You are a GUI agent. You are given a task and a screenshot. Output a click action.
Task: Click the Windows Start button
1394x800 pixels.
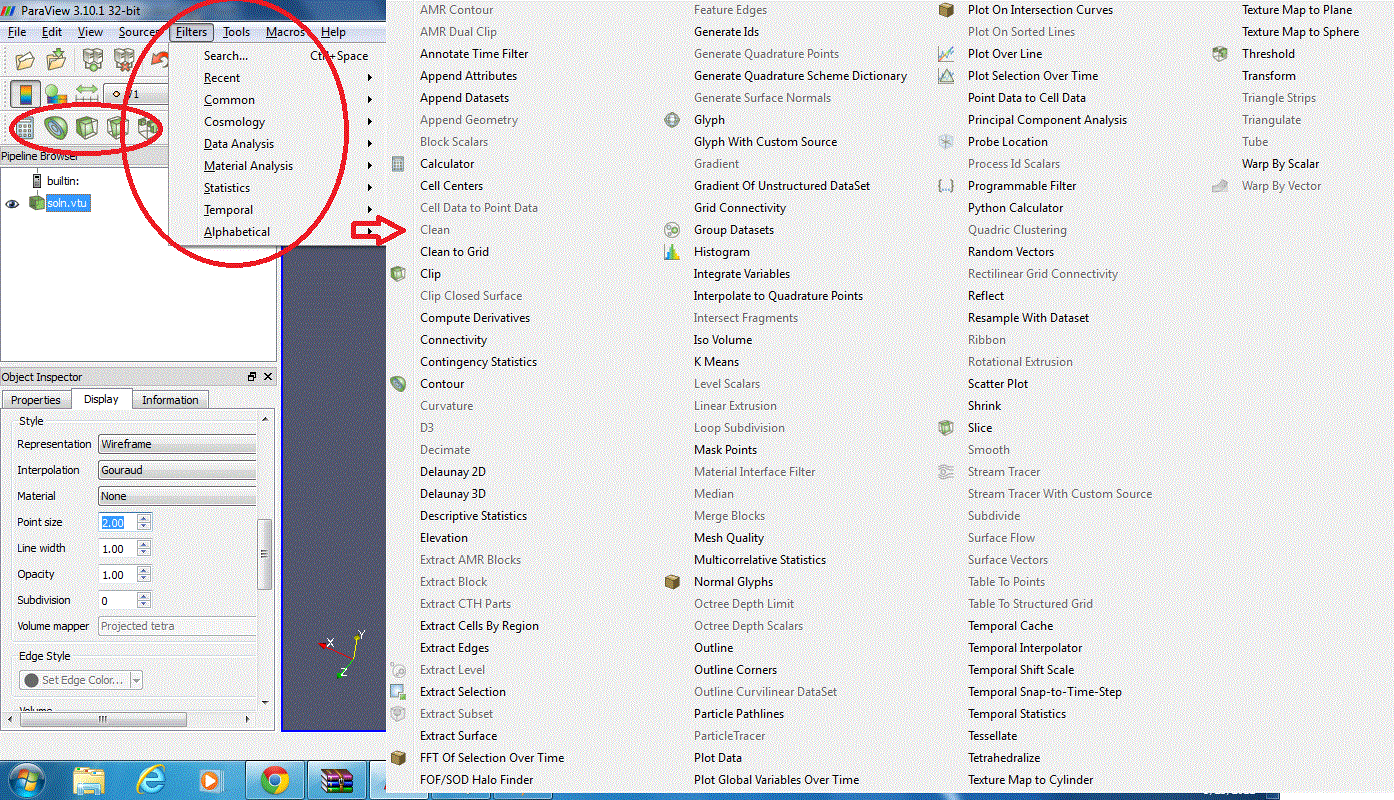coord(25,780)
